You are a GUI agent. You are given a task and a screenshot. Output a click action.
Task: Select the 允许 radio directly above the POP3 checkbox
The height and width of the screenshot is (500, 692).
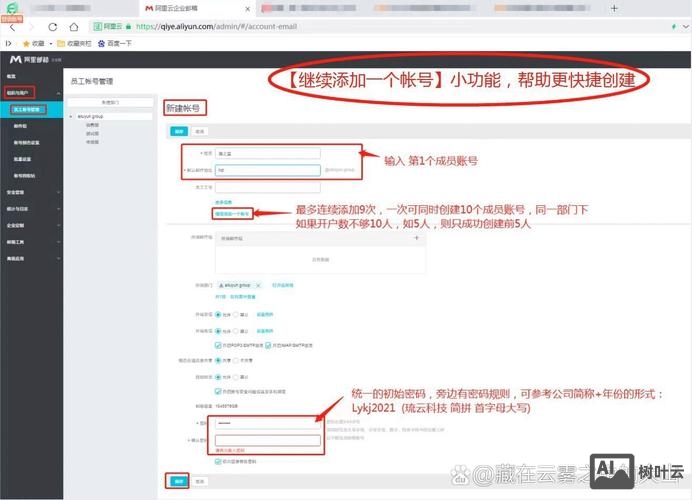(218, 331)
